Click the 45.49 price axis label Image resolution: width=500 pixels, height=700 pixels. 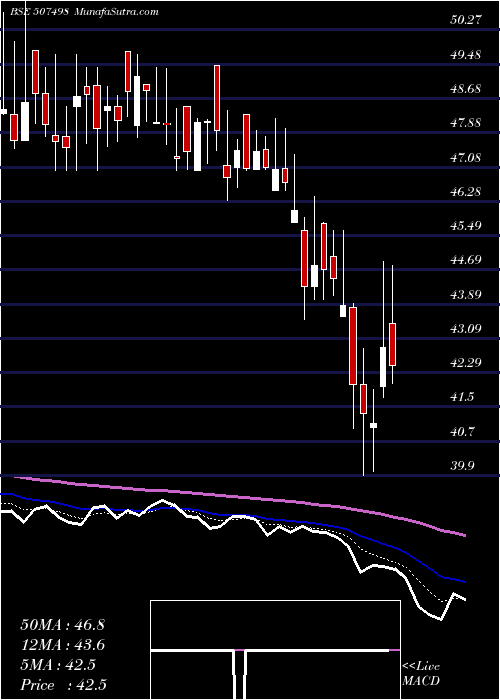pyautogui.click(x=466, y=225)
